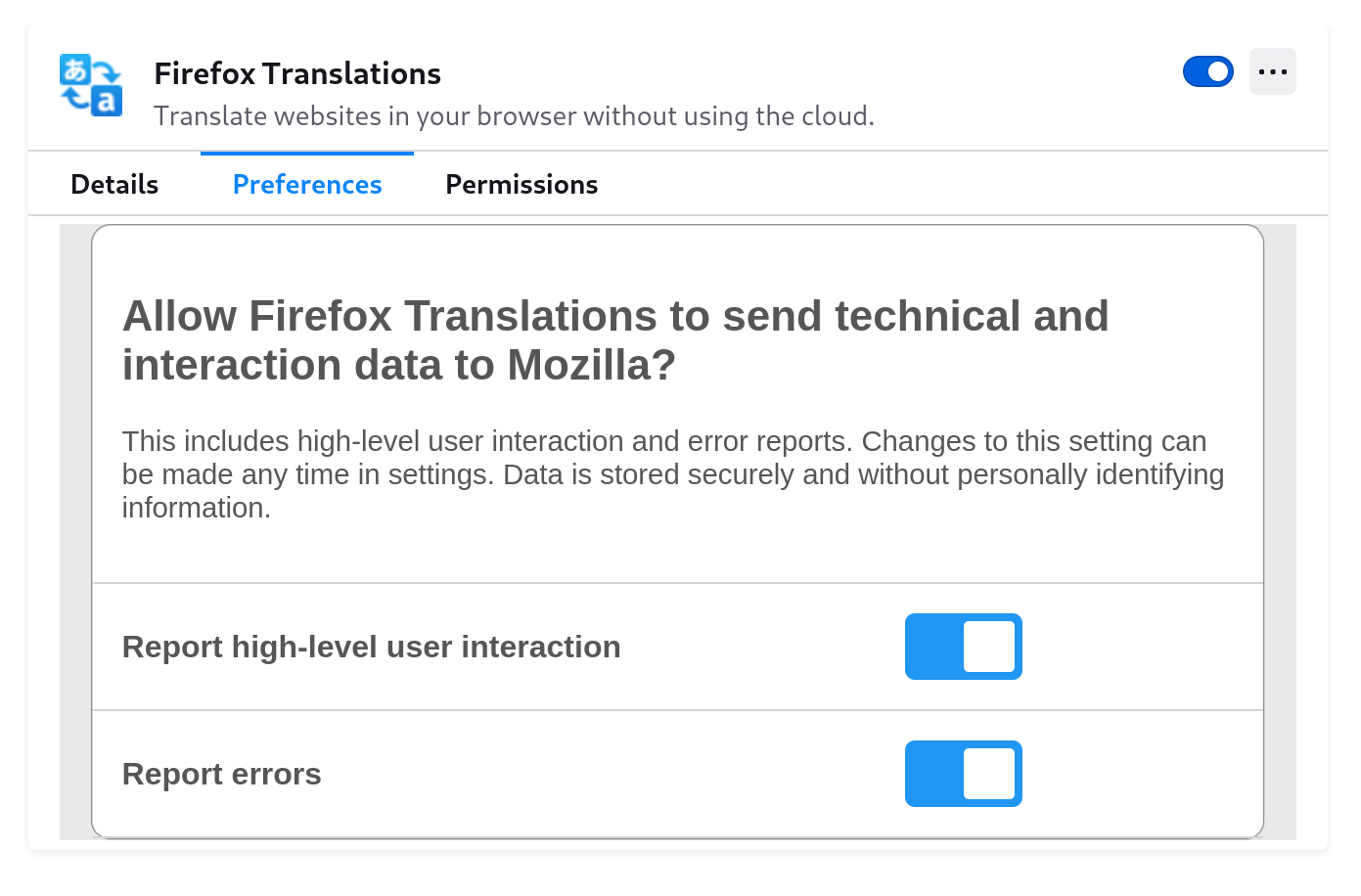Click the "Report high-level user interaction" label

coord(371,647)
